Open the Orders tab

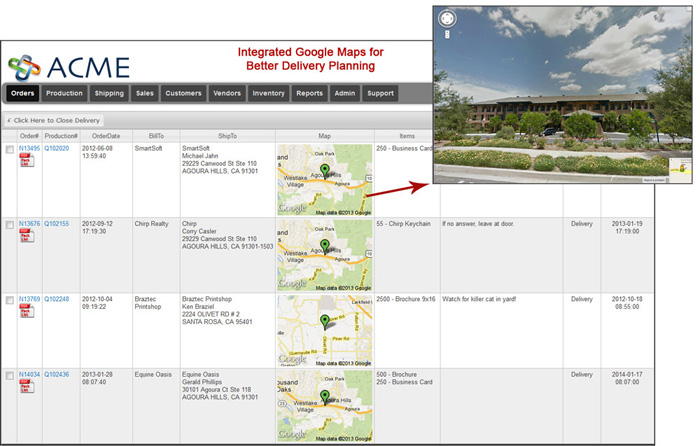pos(23,93)
